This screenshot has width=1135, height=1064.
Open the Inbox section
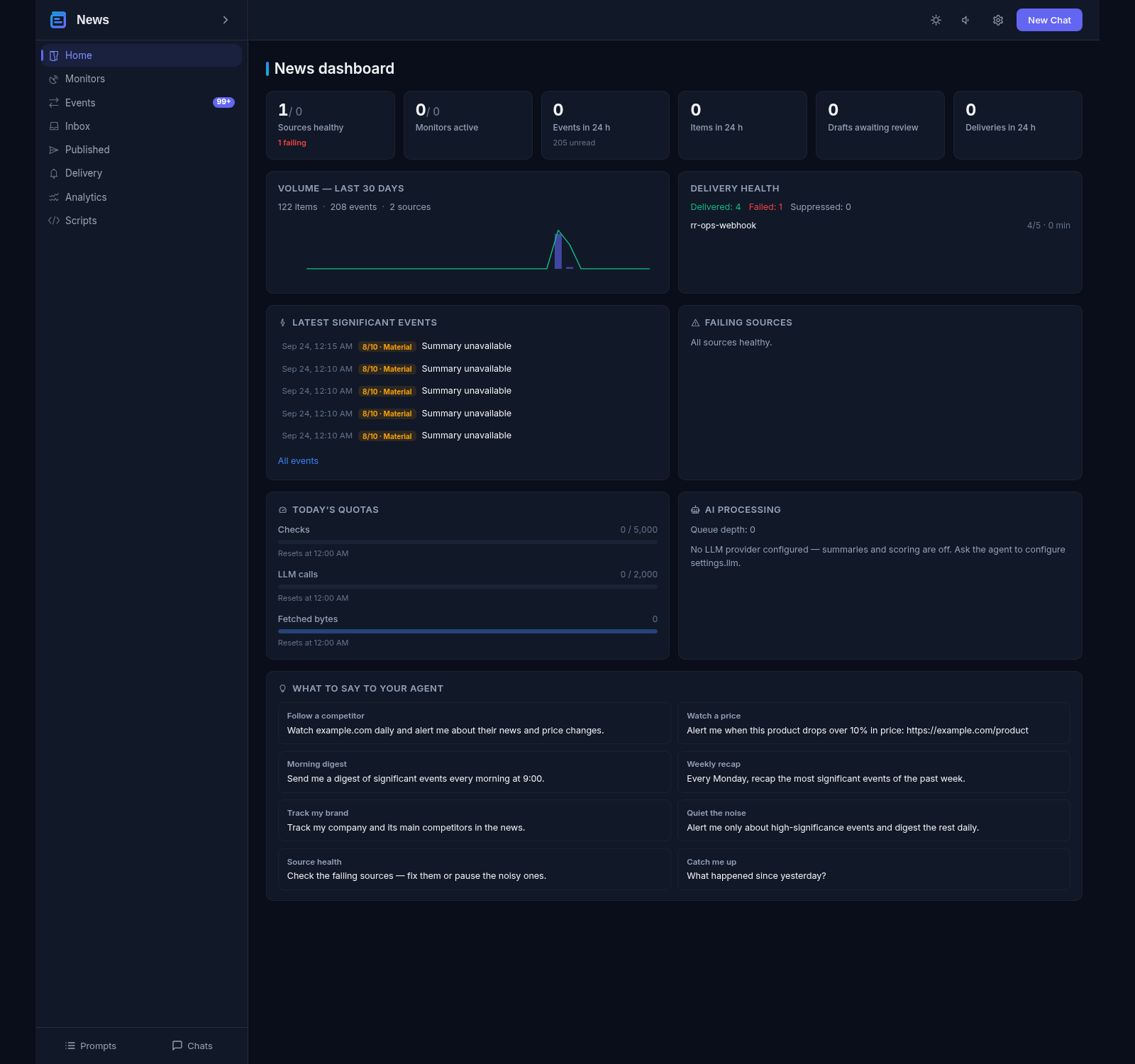tap(142, 126)
